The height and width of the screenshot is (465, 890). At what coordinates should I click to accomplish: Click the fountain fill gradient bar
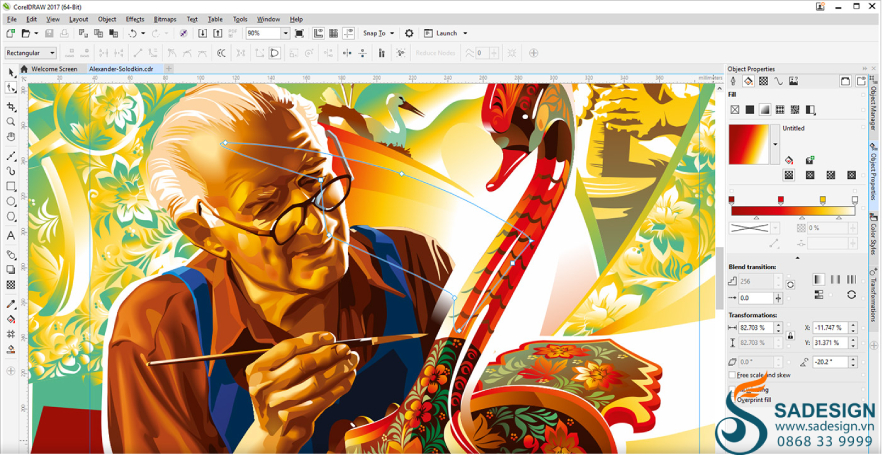793,211
